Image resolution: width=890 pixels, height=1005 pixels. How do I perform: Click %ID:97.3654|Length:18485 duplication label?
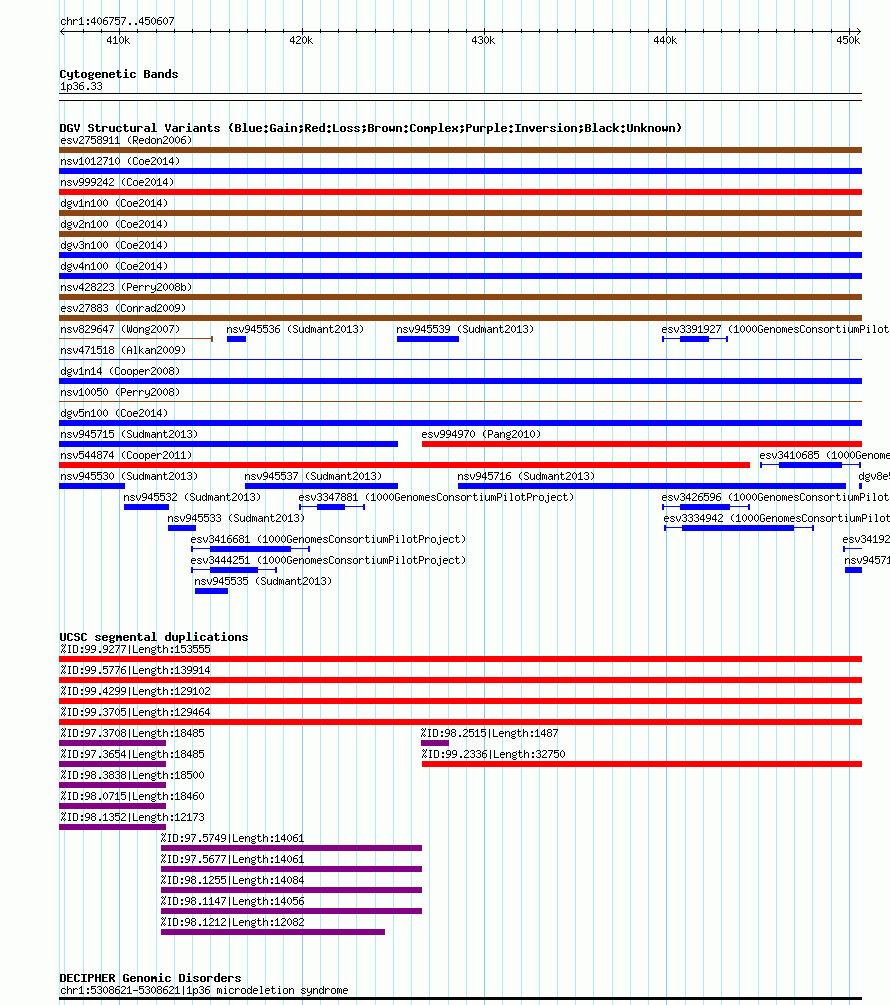pyautogui.click(x=132, y=754)
